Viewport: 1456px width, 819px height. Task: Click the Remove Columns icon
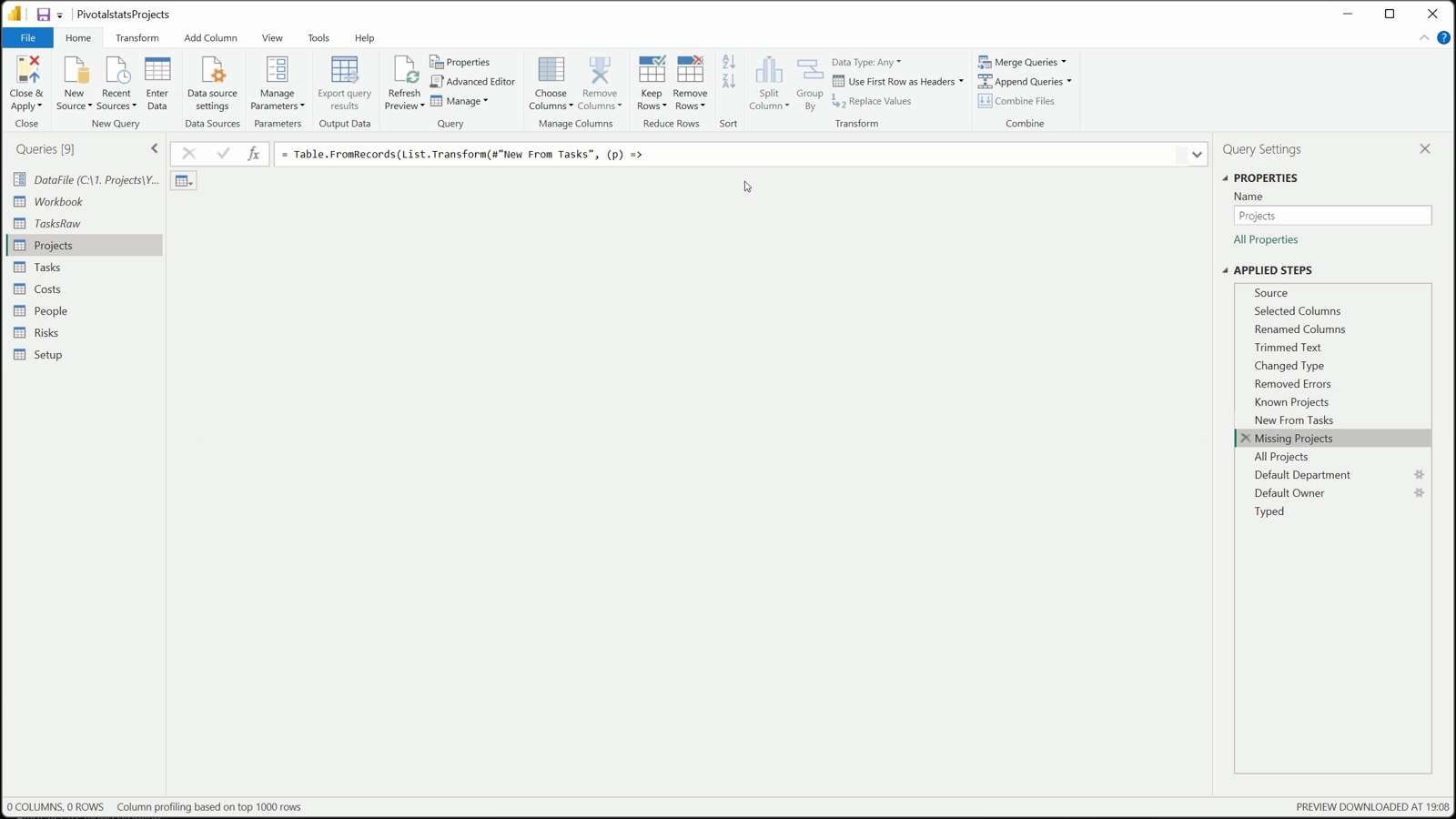(x=600, y=70)
